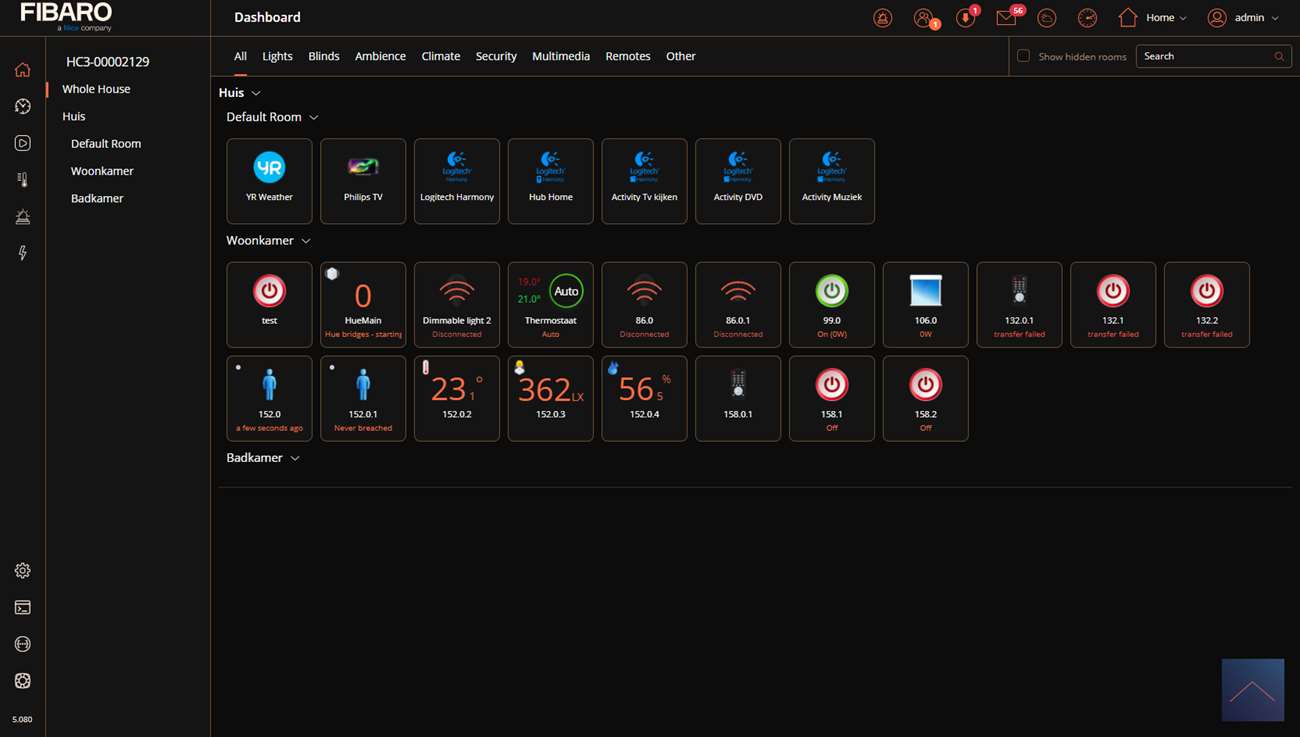Open the alarm siren icon in the top bar
Image resolution: width=1300 pixels, height=737 pixels.
click(x=882, y=18)
